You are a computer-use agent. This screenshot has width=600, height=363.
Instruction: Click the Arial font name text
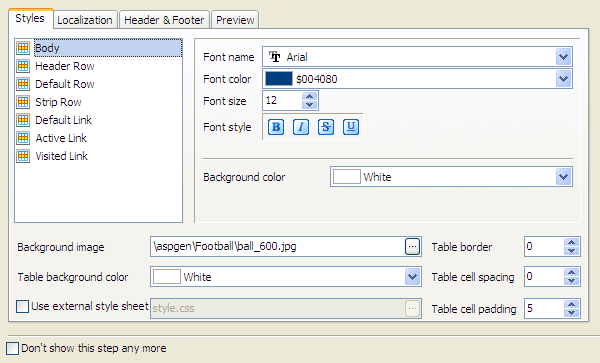point(297,57)
